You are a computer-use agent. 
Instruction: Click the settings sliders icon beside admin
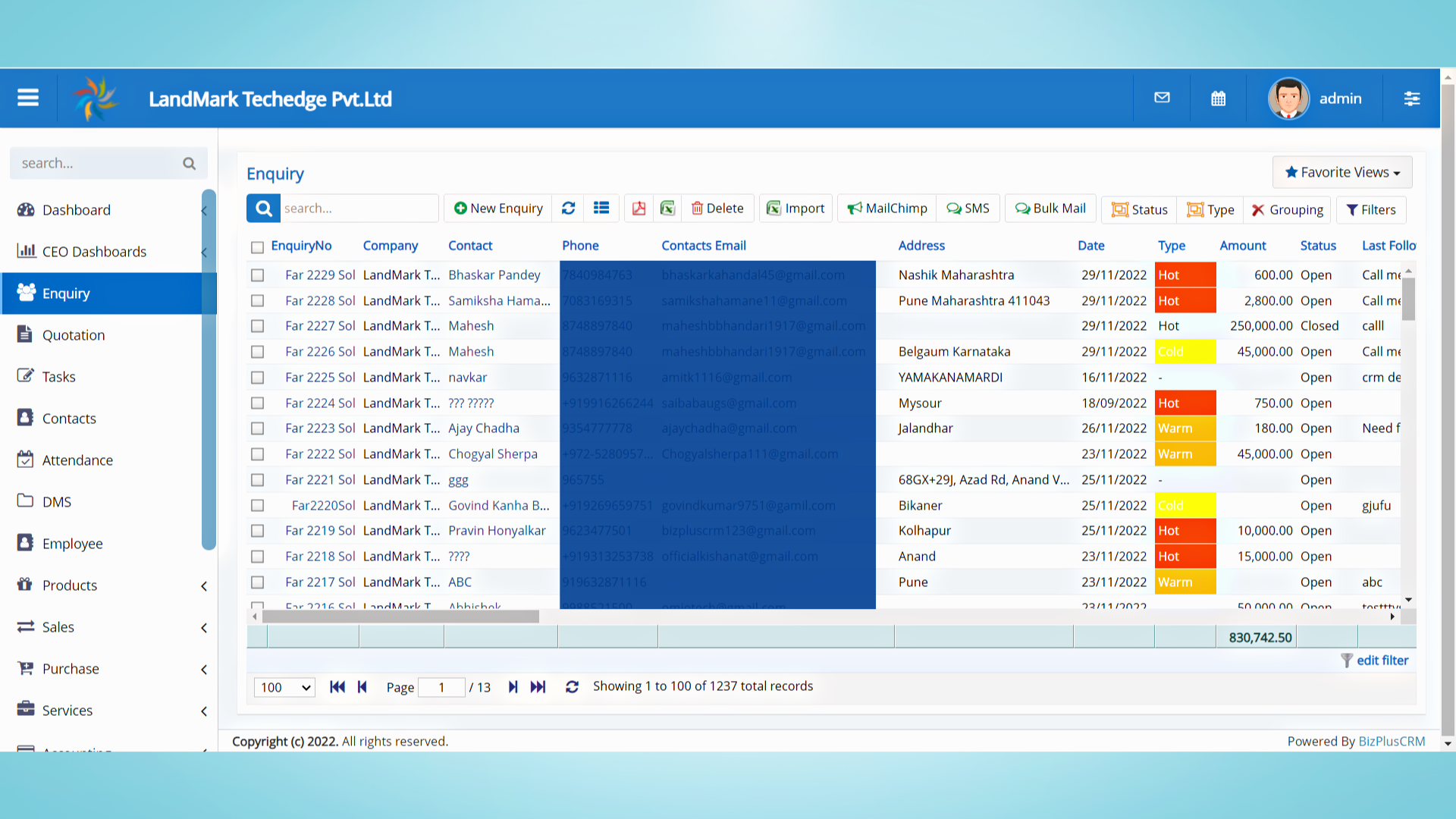point(1411,99)
